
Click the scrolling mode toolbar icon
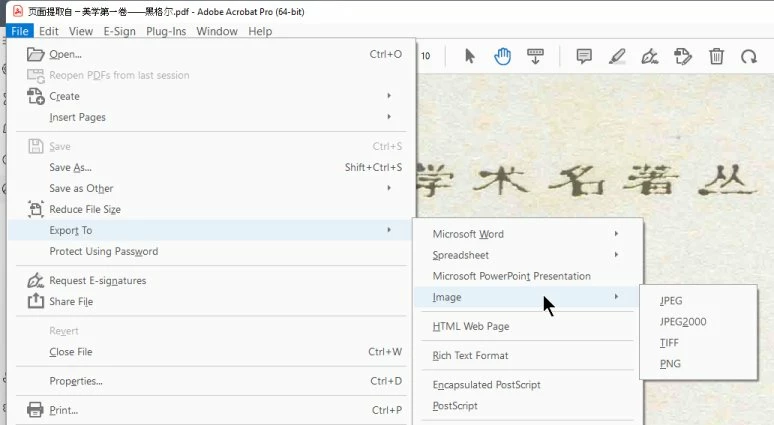pyautogui.click(x=535, y=56)
